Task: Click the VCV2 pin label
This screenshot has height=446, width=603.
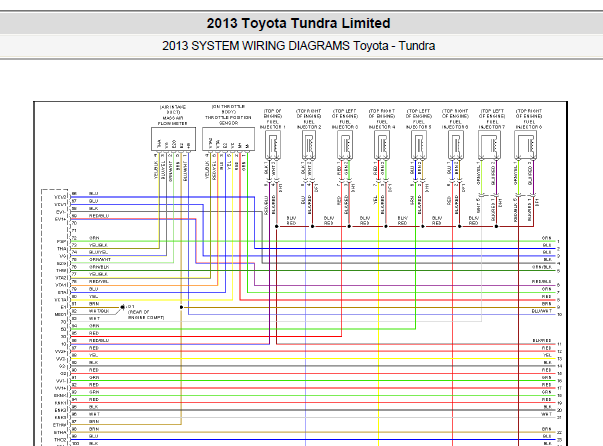Action: pyautogui.click(x=60, y=197)
